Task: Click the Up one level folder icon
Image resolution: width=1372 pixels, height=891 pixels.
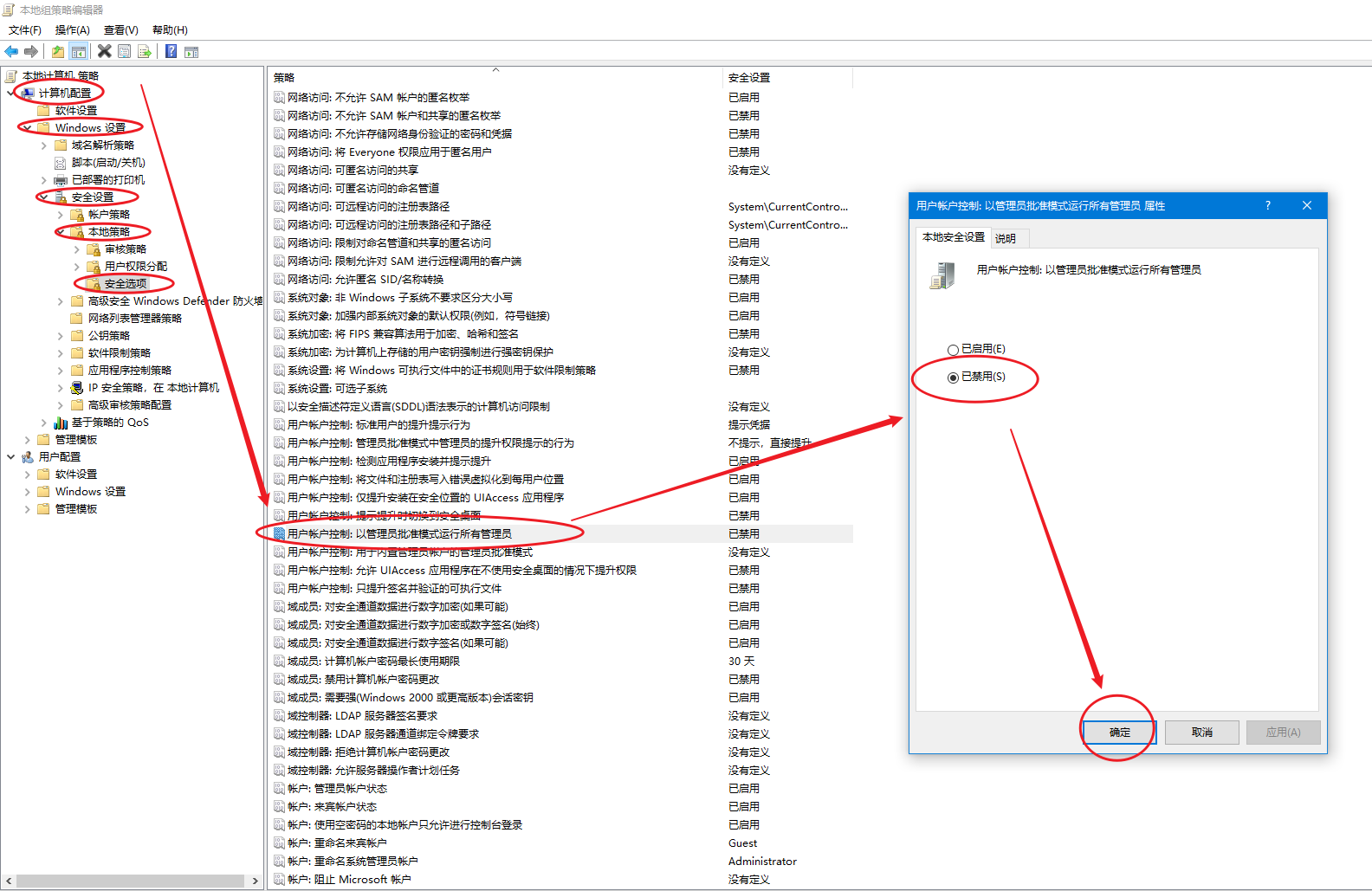Action: coord(58,52)
